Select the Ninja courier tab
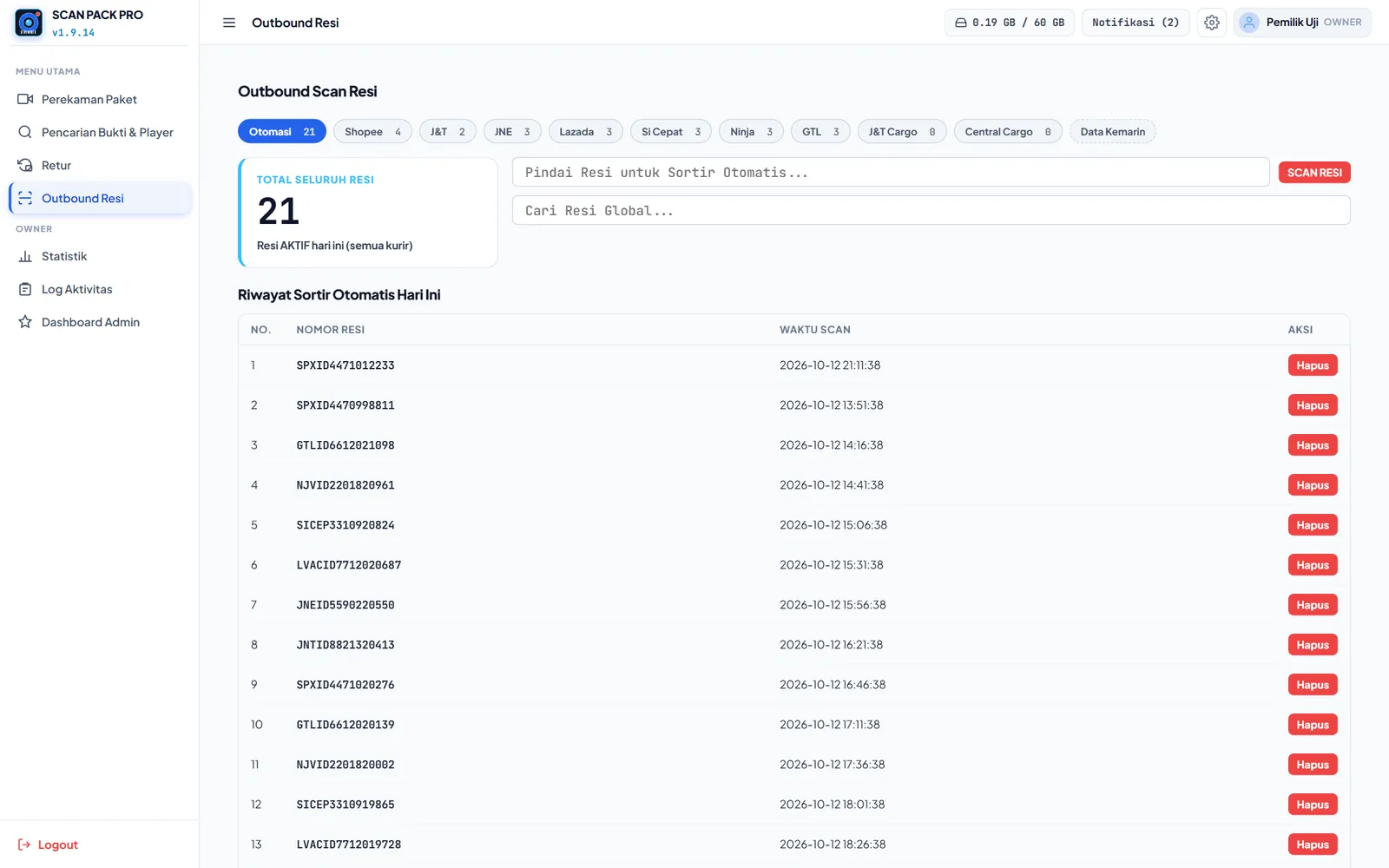 coord(751,132)
